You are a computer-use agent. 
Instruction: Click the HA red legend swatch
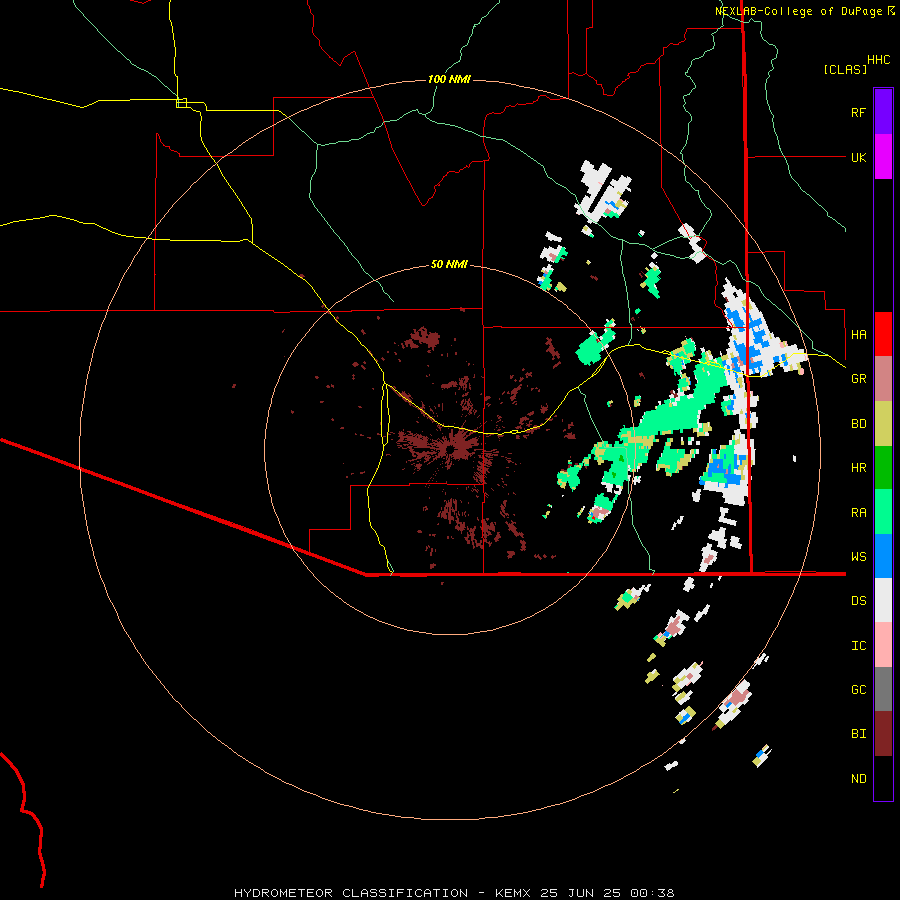point(883,334)
